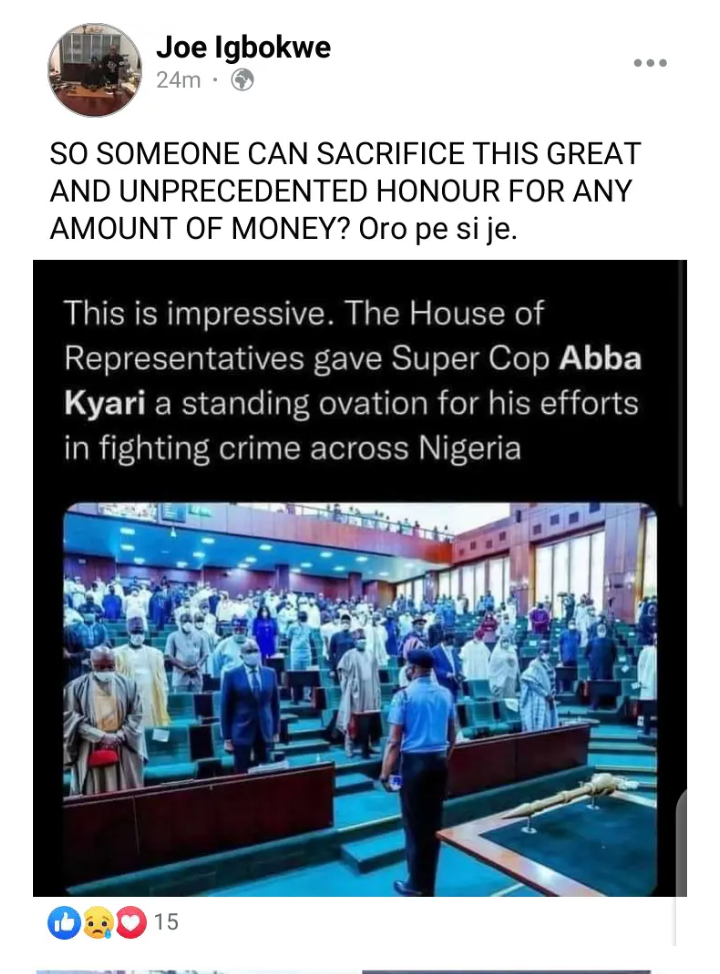The height and width of the screenshot is (974, 720).
Task: Open the post via the 24m timestamp
Action: coord(178,80)
